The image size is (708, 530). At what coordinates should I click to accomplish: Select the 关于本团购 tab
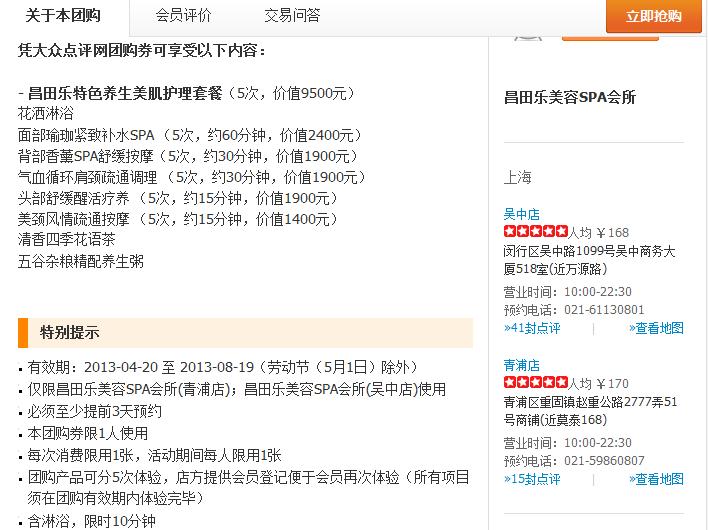point(64,16)
